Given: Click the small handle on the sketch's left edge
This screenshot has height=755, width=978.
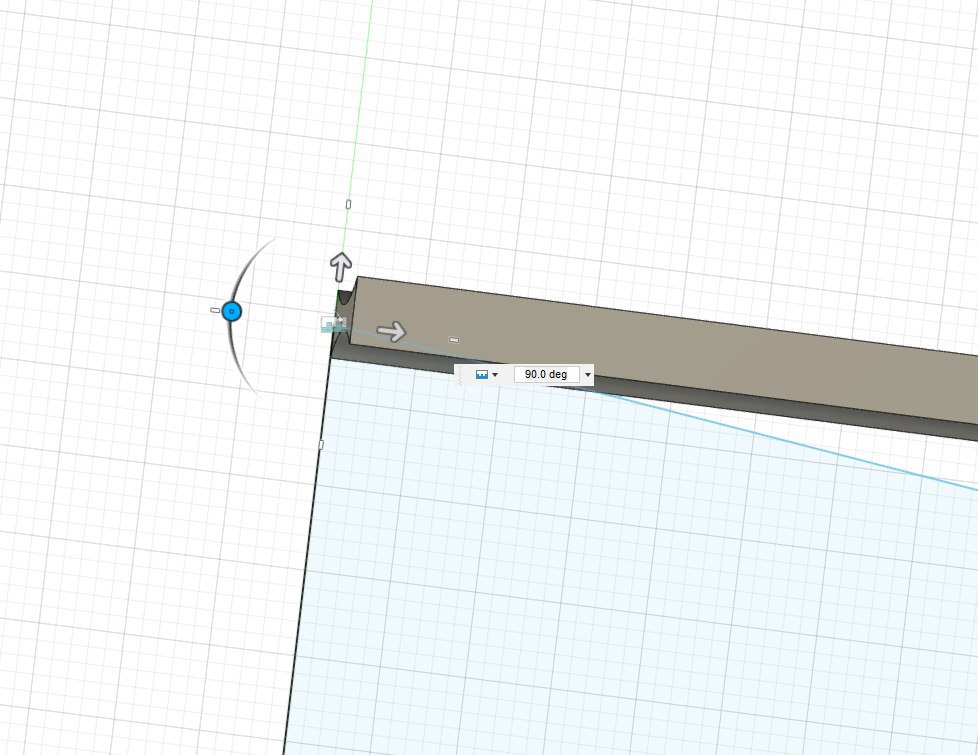Looking at the screenshot, I should pyautogui.click(x=321, y=444).
